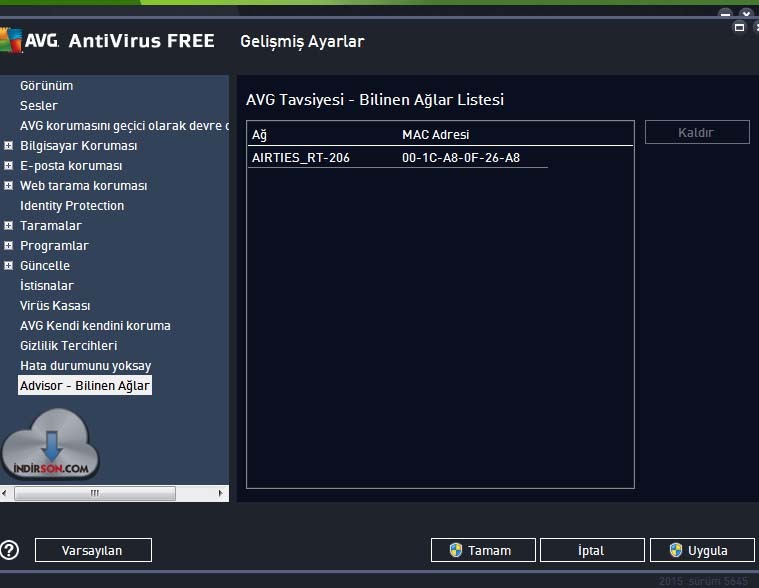Click the AVG logo icon

[x=11, y=41]
